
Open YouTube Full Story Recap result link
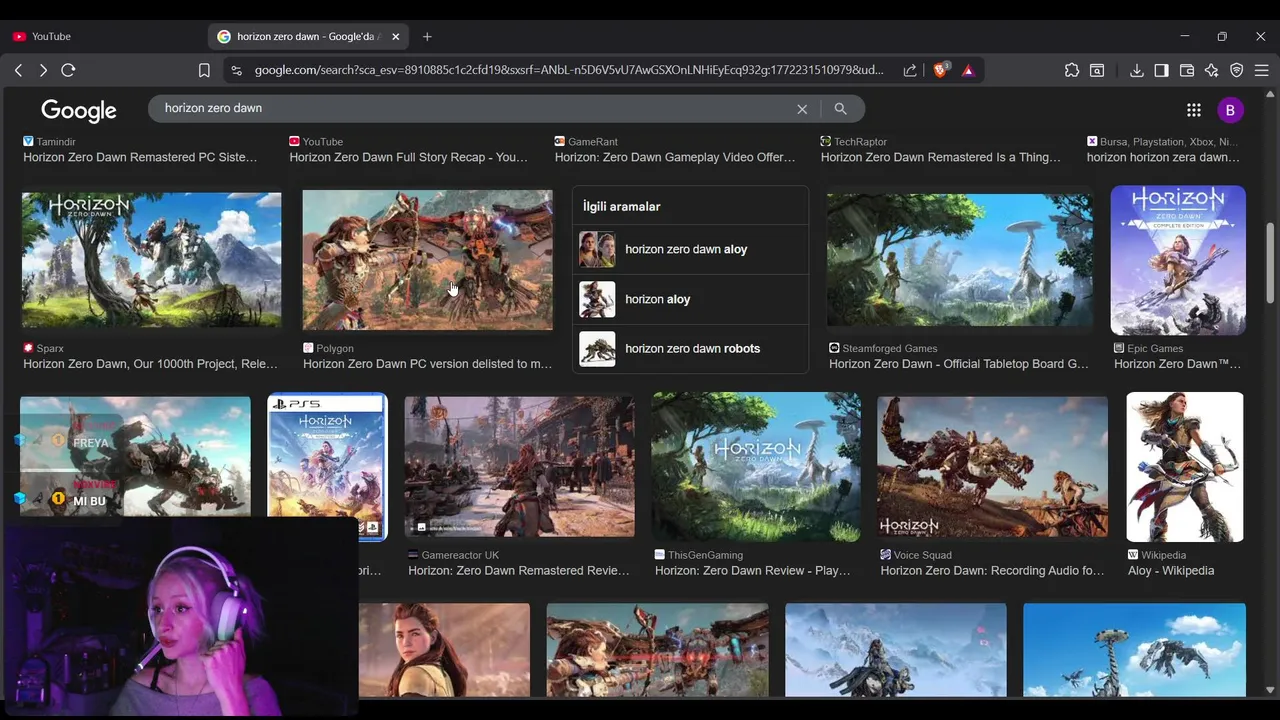(408, 157)
